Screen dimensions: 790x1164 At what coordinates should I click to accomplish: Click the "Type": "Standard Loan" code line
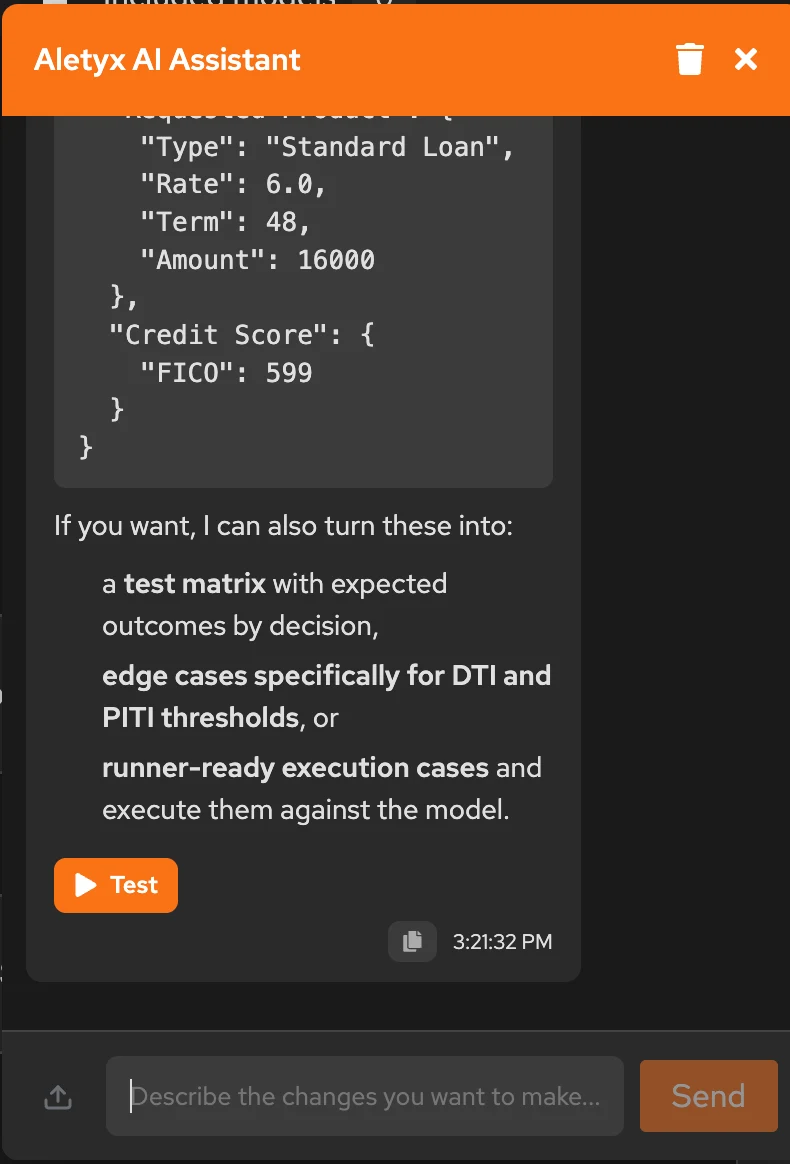pos(327,147)
